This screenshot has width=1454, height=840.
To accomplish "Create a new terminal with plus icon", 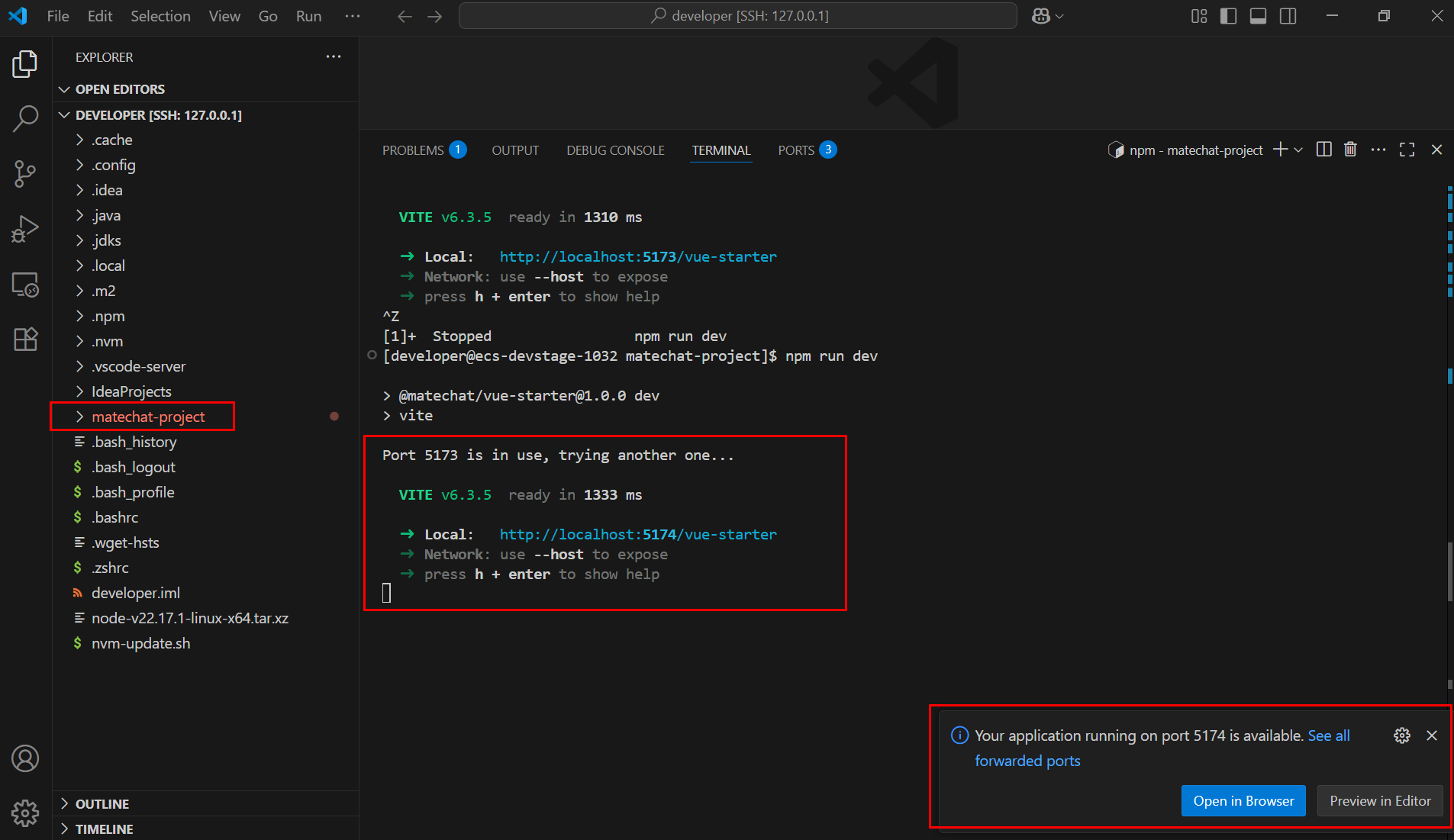I will 1280,150.
